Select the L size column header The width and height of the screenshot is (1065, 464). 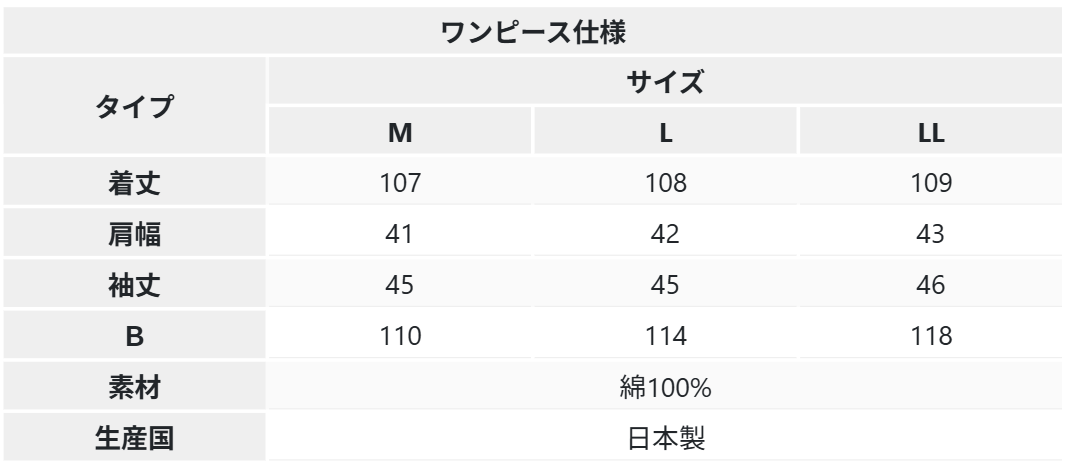click(665, 131)
